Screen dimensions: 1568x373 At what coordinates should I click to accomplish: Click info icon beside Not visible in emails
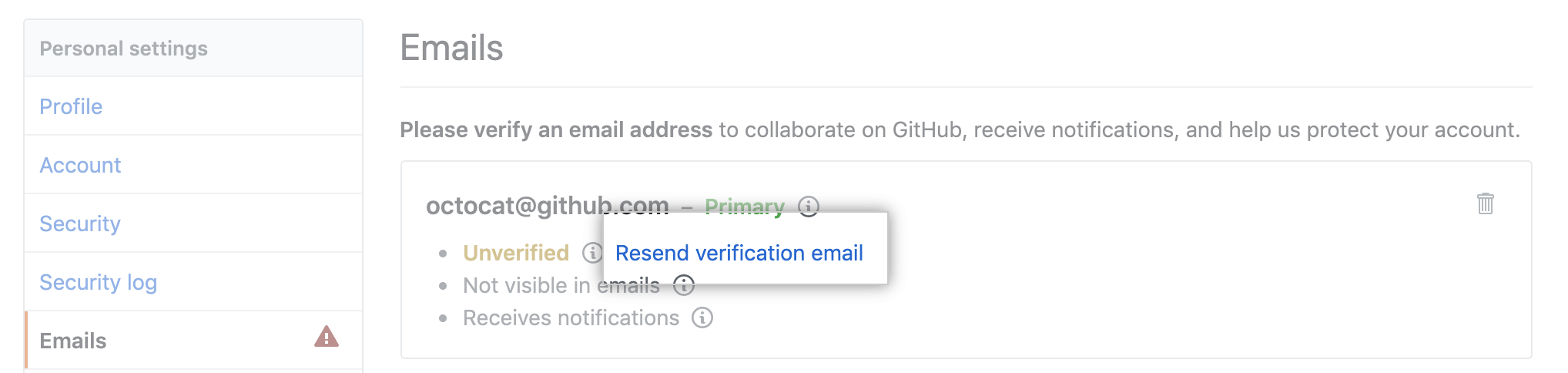click(x=684, y=286)
